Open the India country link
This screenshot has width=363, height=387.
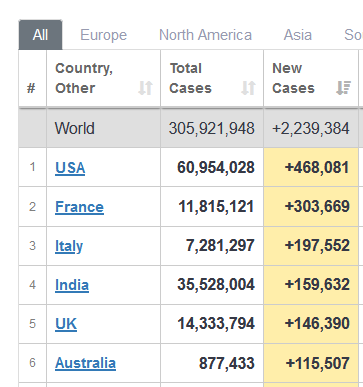click(72, 285)
